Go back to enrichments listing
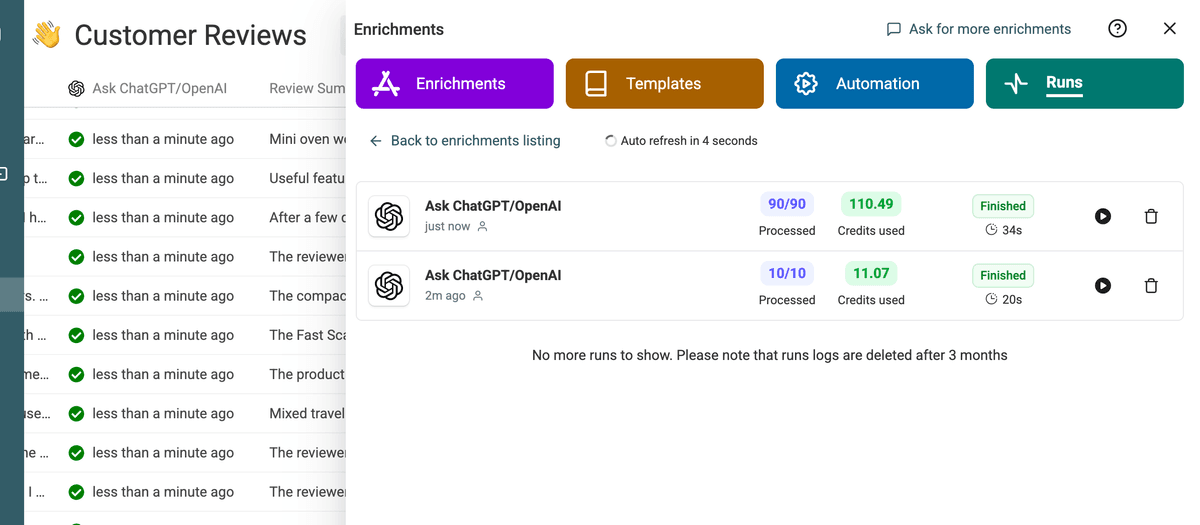Image resolution: width=1200 pixels, height=525 pixels. [x=465, y=141]
